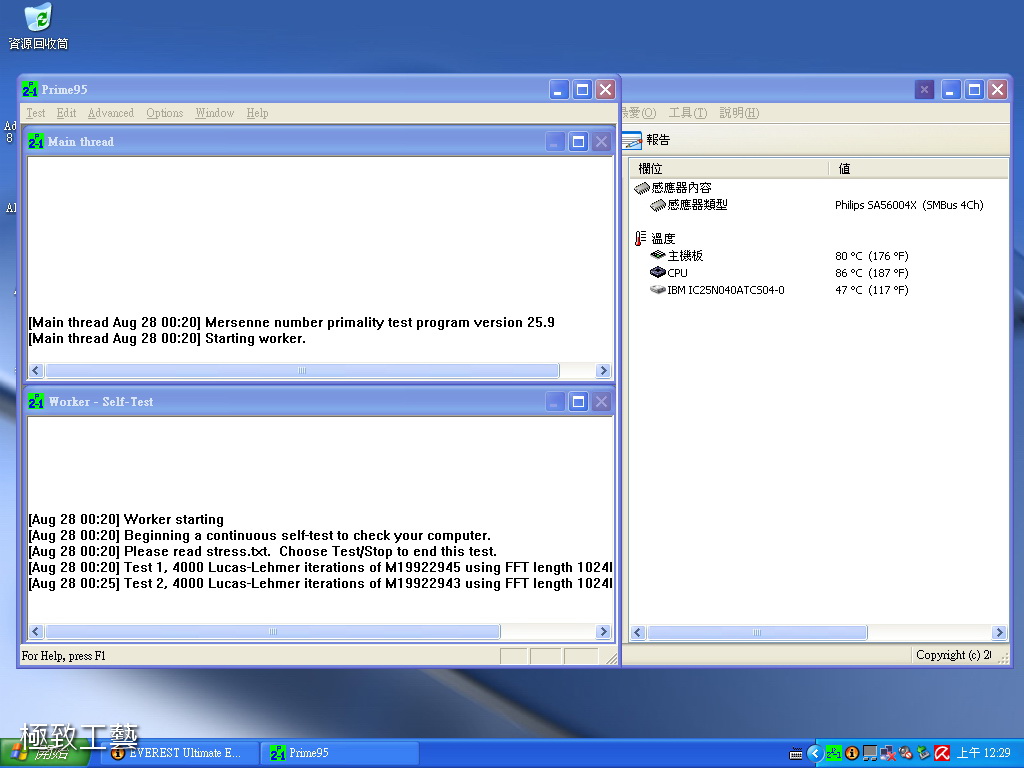Select the 感應器內容 chip icon
The height and width of the screenshot is (768, 1024).
pyautogui.click(x=642, y=188)
